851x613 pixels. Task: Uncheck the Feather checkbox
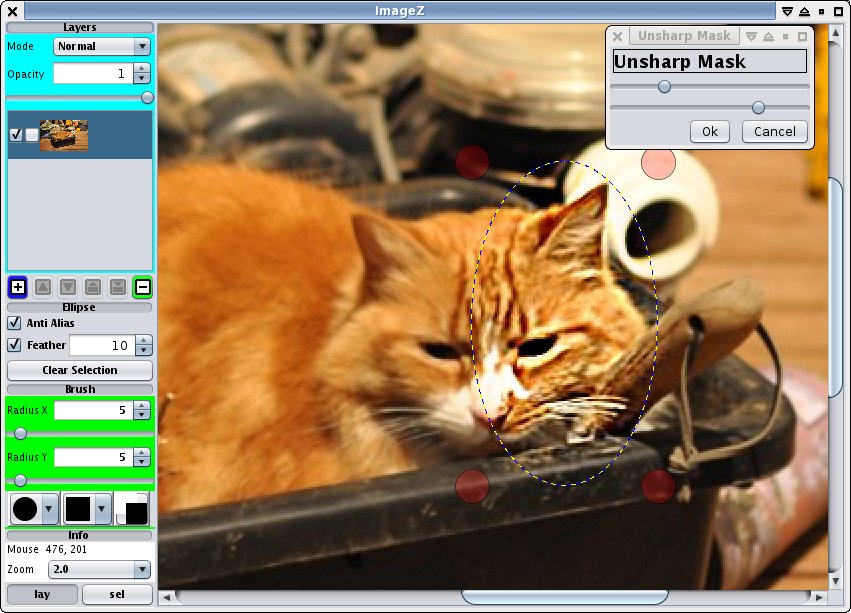(x=15, y=345)
